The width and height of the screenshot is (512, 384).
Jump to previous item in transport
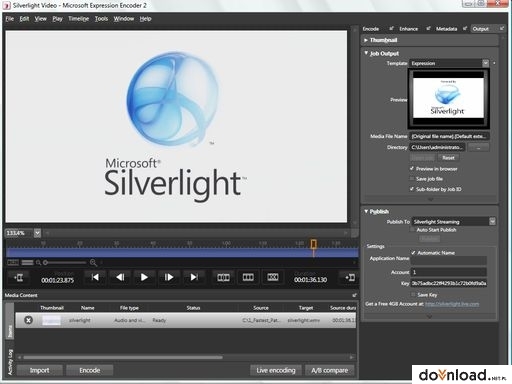[x=95, y=277]
